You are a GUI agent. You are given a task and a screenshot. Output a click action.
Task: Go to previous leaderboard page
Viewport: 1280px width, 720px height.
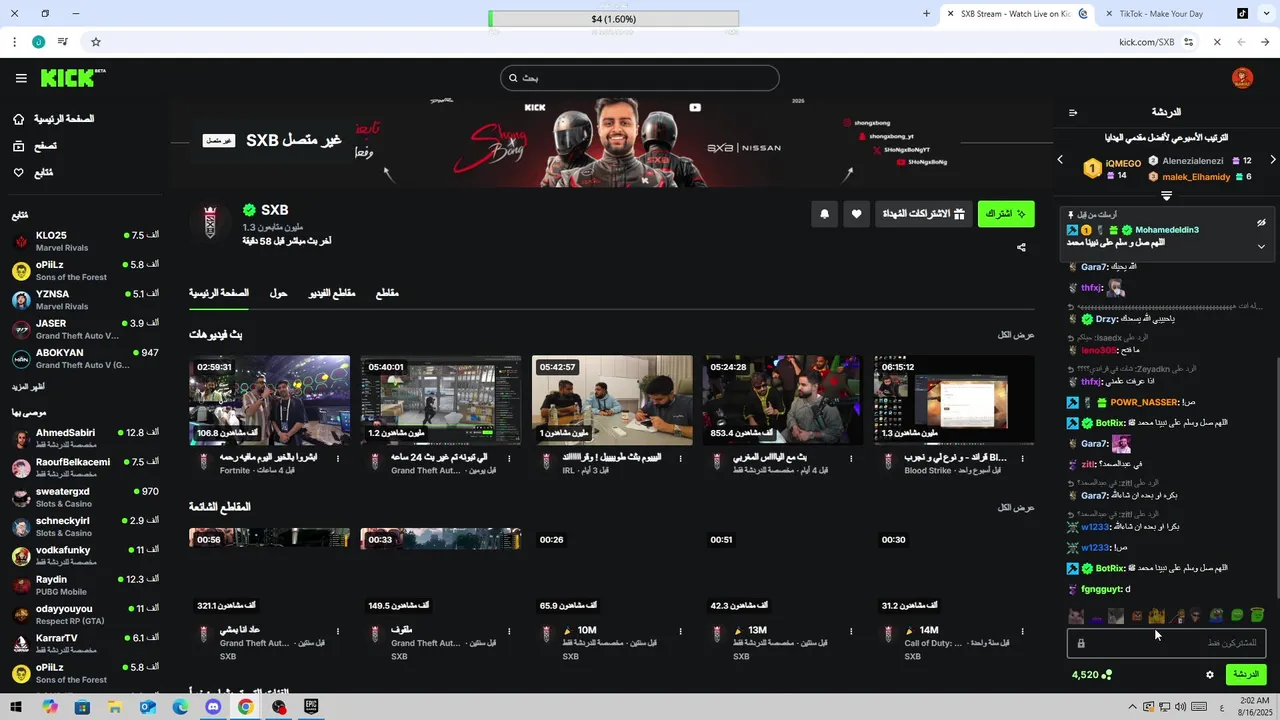tap(1061, 160)
